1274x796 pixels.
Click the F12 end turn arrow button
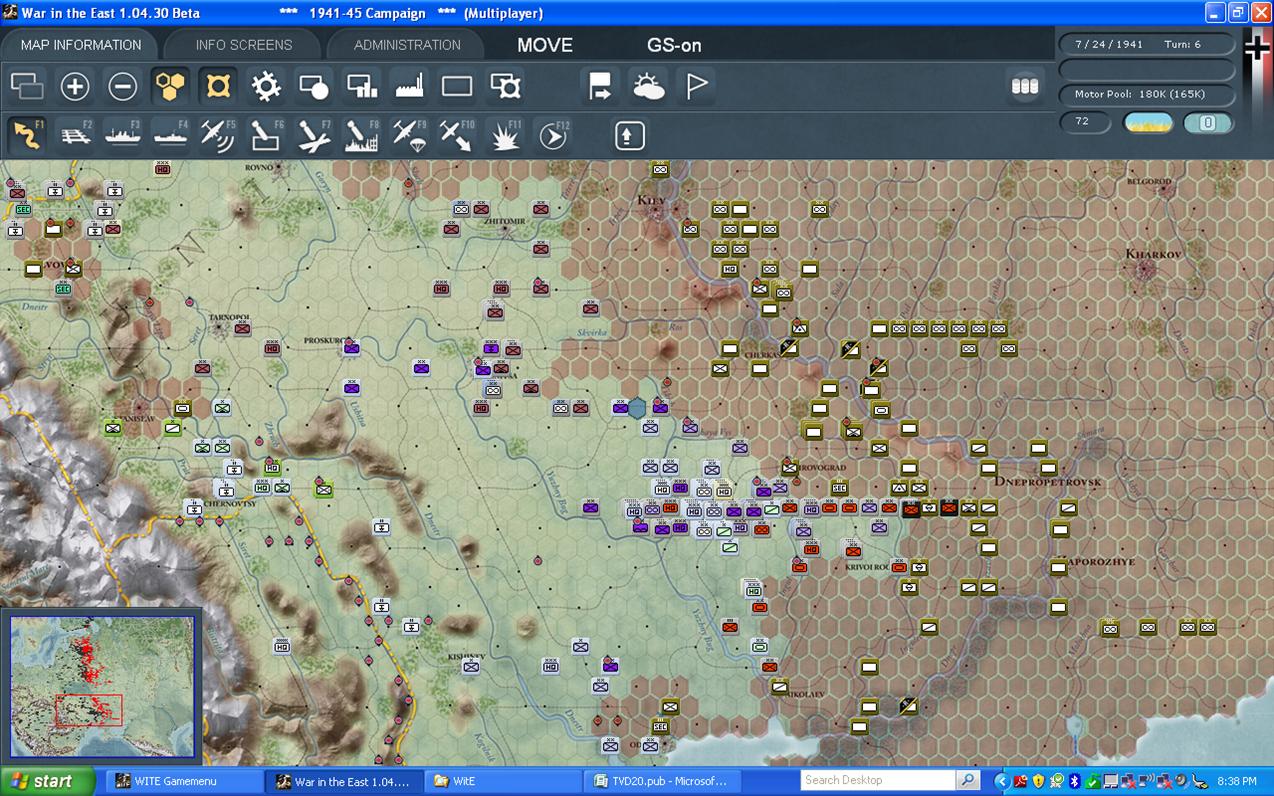[x=553, y=135]
